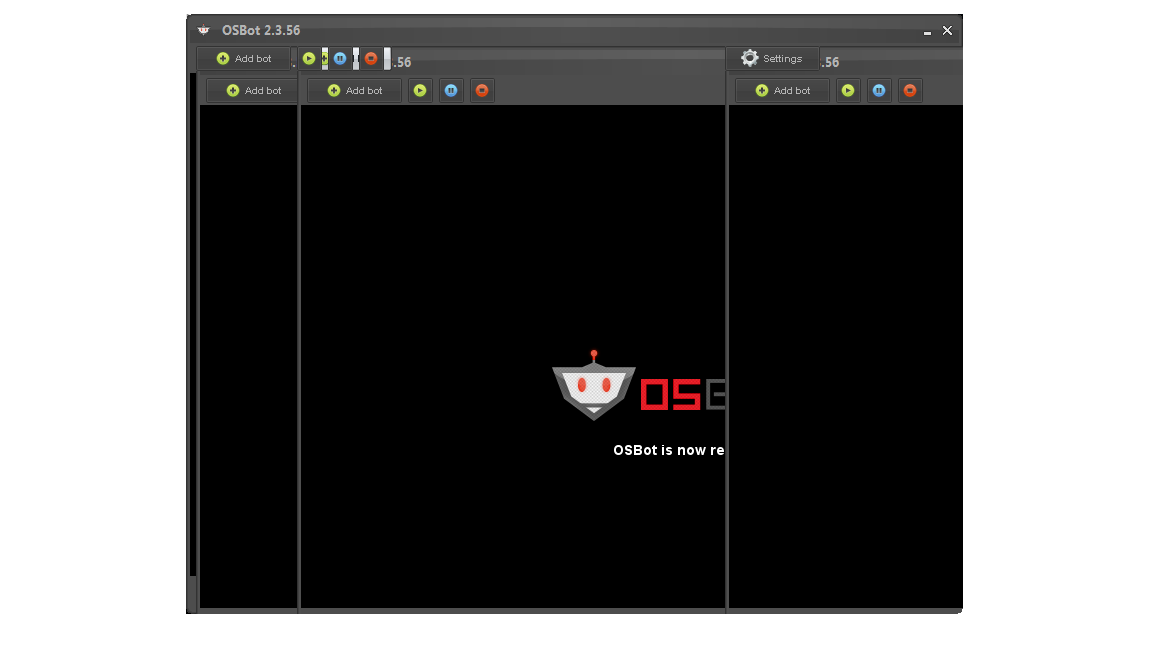Hit the stop icon in the middle logo panel
The width and height of the screenshot is (1175, 648).
point(482,91)
